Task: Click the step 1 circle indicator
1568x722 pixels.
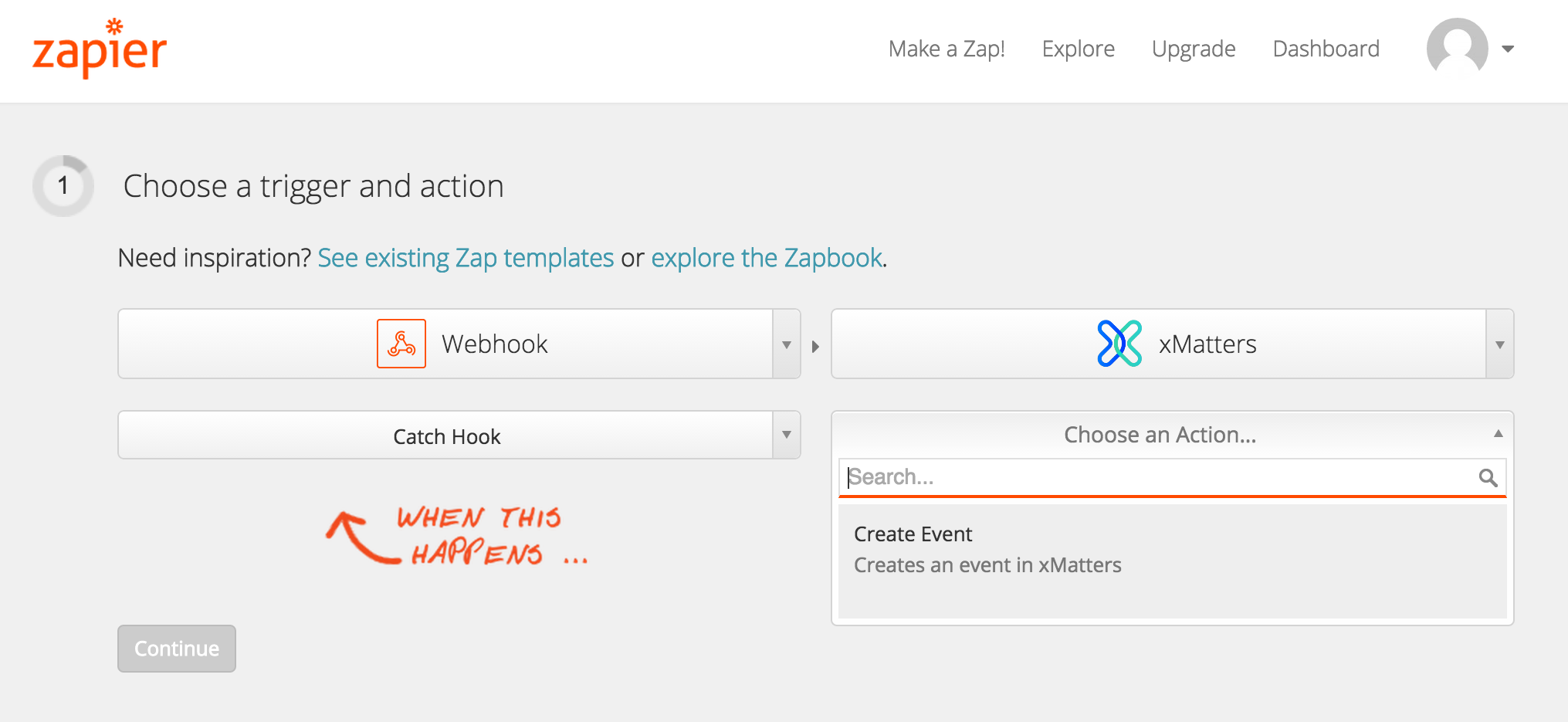Action: point(63,186)
